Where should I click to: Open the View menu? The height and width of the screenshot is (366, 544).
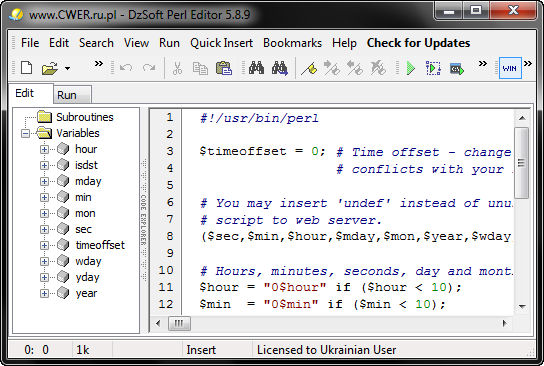coord(136,43)
